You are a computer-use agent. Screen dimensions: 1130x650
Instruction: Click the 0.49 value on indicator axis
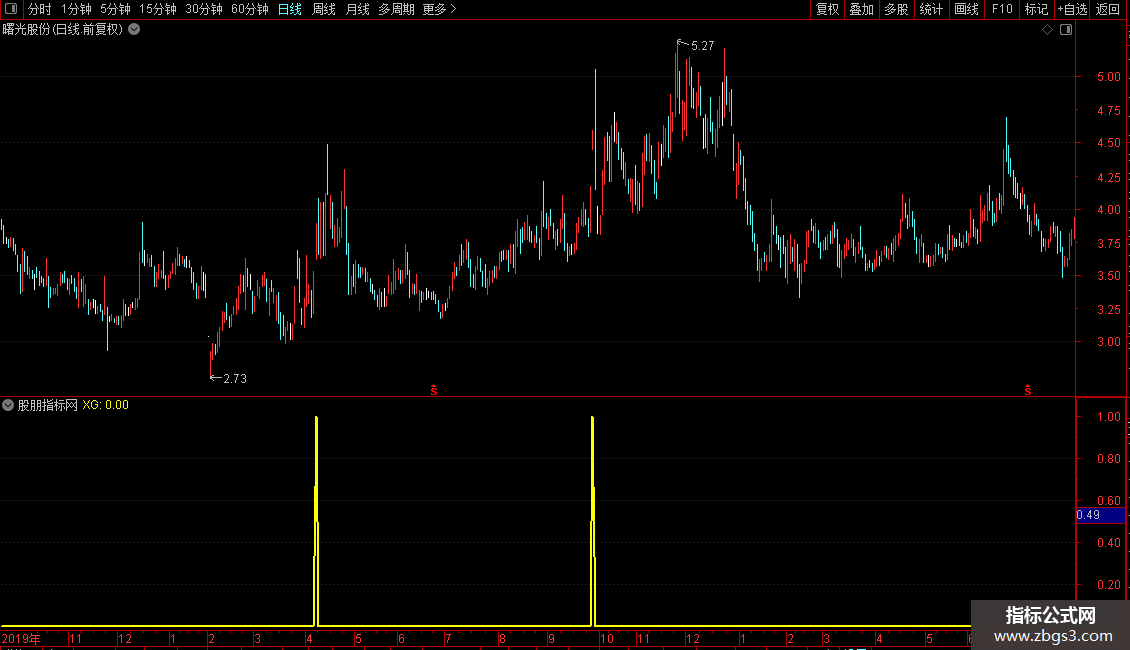click(1088, 515)
